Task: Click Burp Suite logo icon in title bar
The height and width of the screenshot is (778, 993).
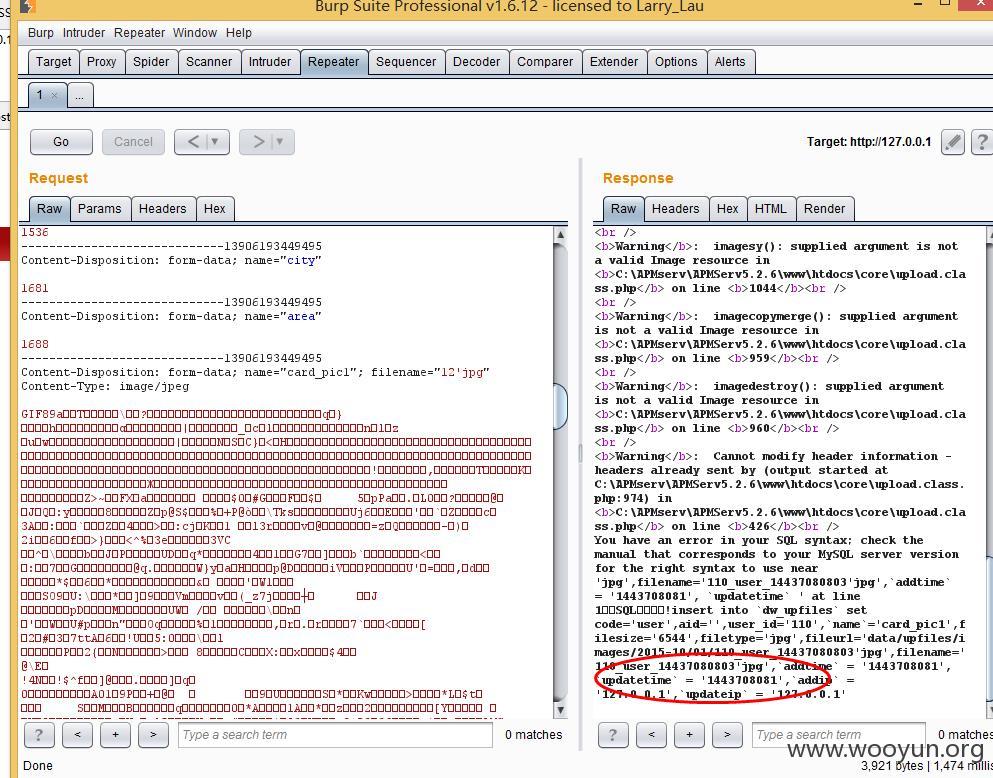Action: [28, 6]
